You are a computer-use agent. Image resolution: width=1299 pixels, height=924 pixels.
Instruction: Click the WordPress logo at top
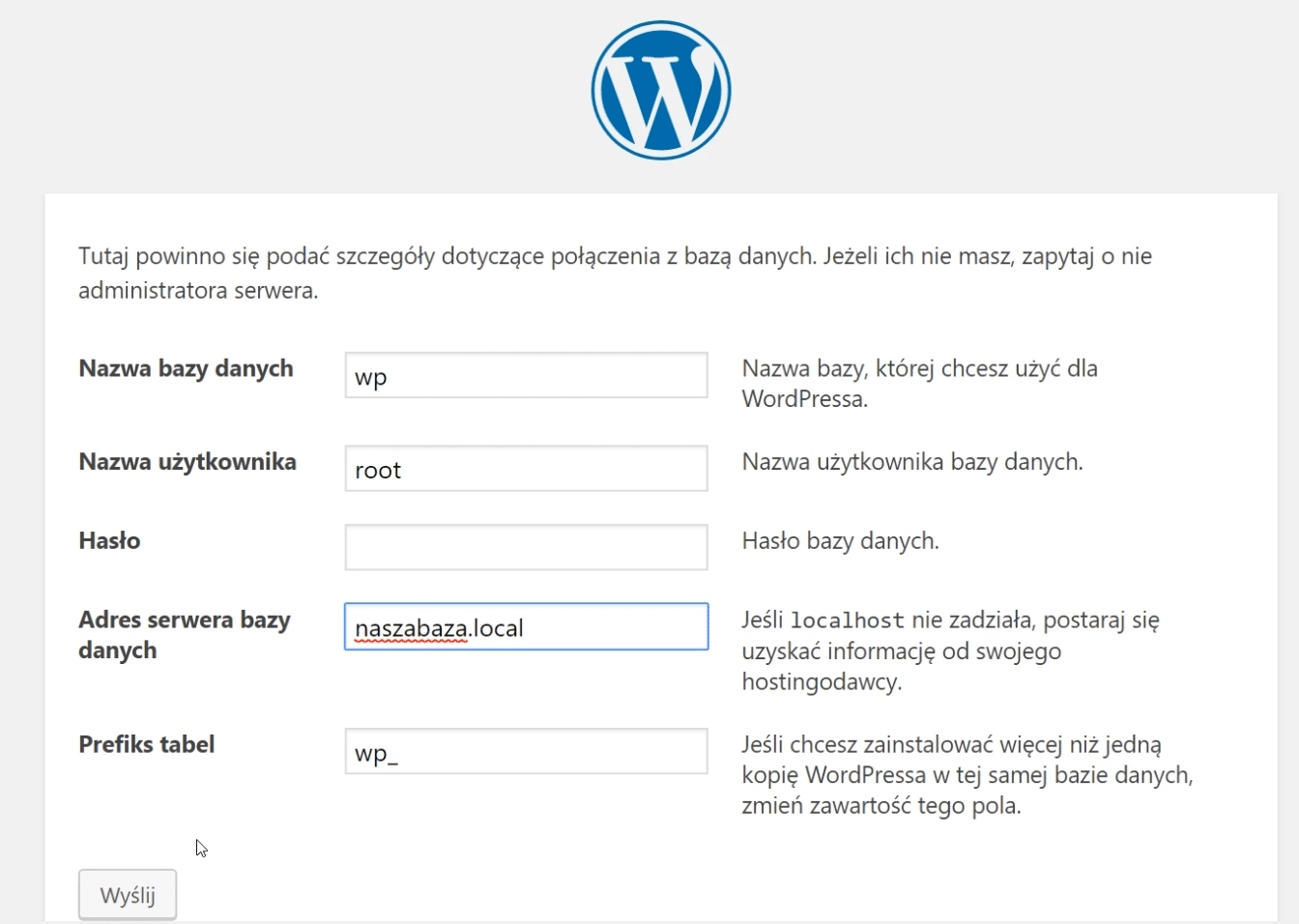pos(661,90)
